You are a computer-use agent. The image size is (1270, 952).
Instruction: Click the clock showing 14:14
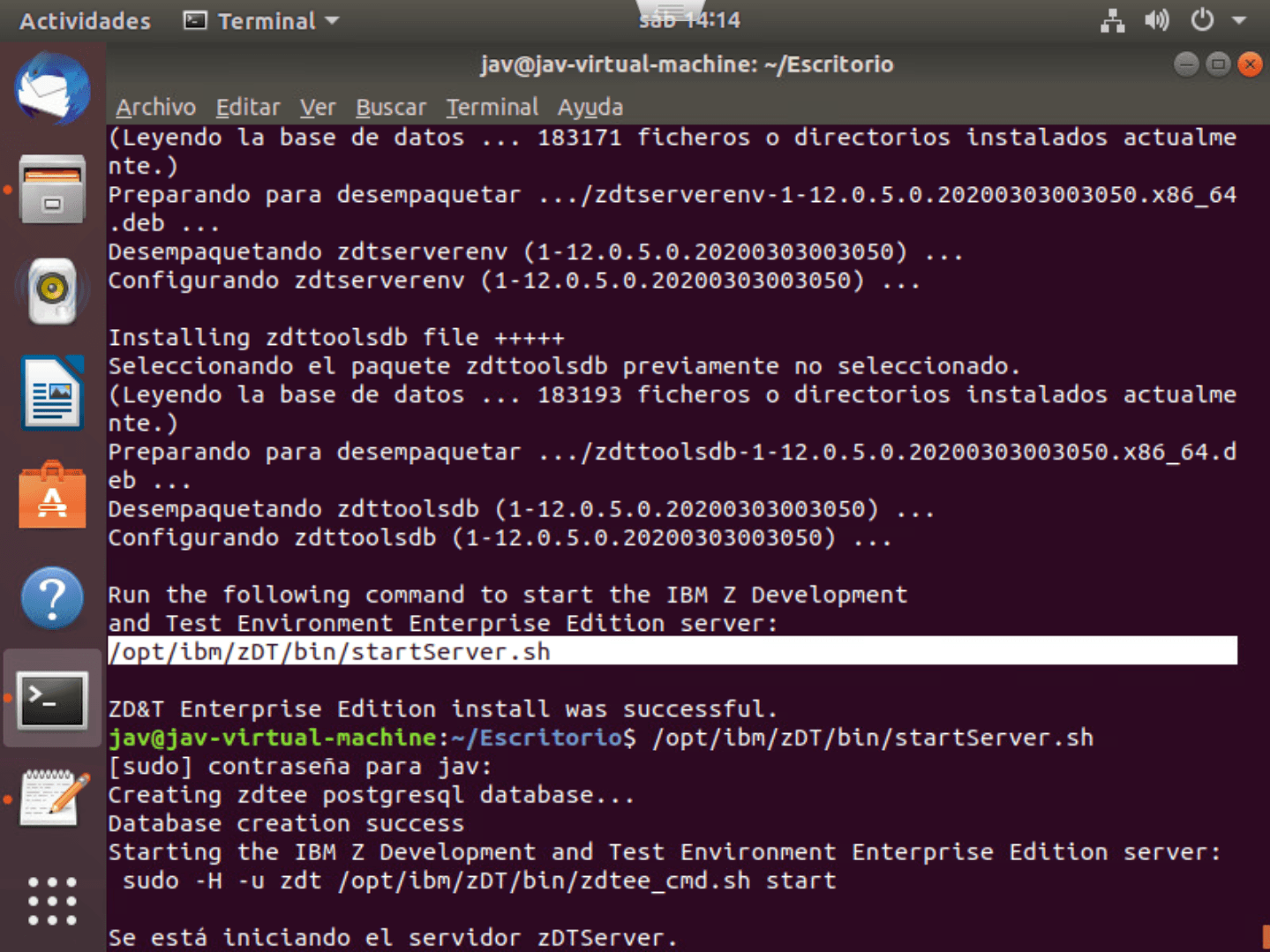point(689,20)
